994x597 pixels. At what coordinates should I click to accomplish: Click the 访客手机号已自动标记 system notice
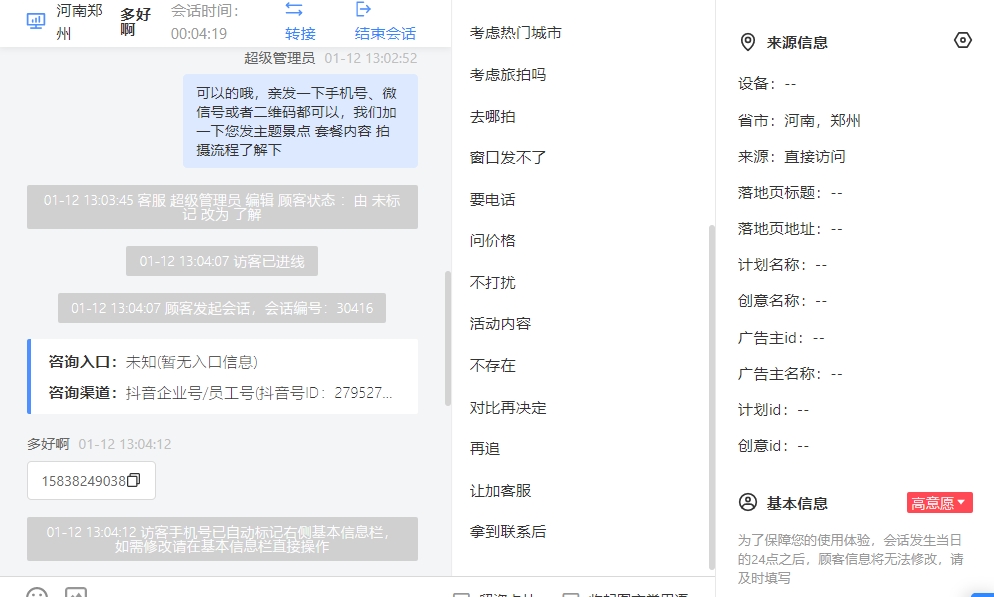(x=223, y=539)
